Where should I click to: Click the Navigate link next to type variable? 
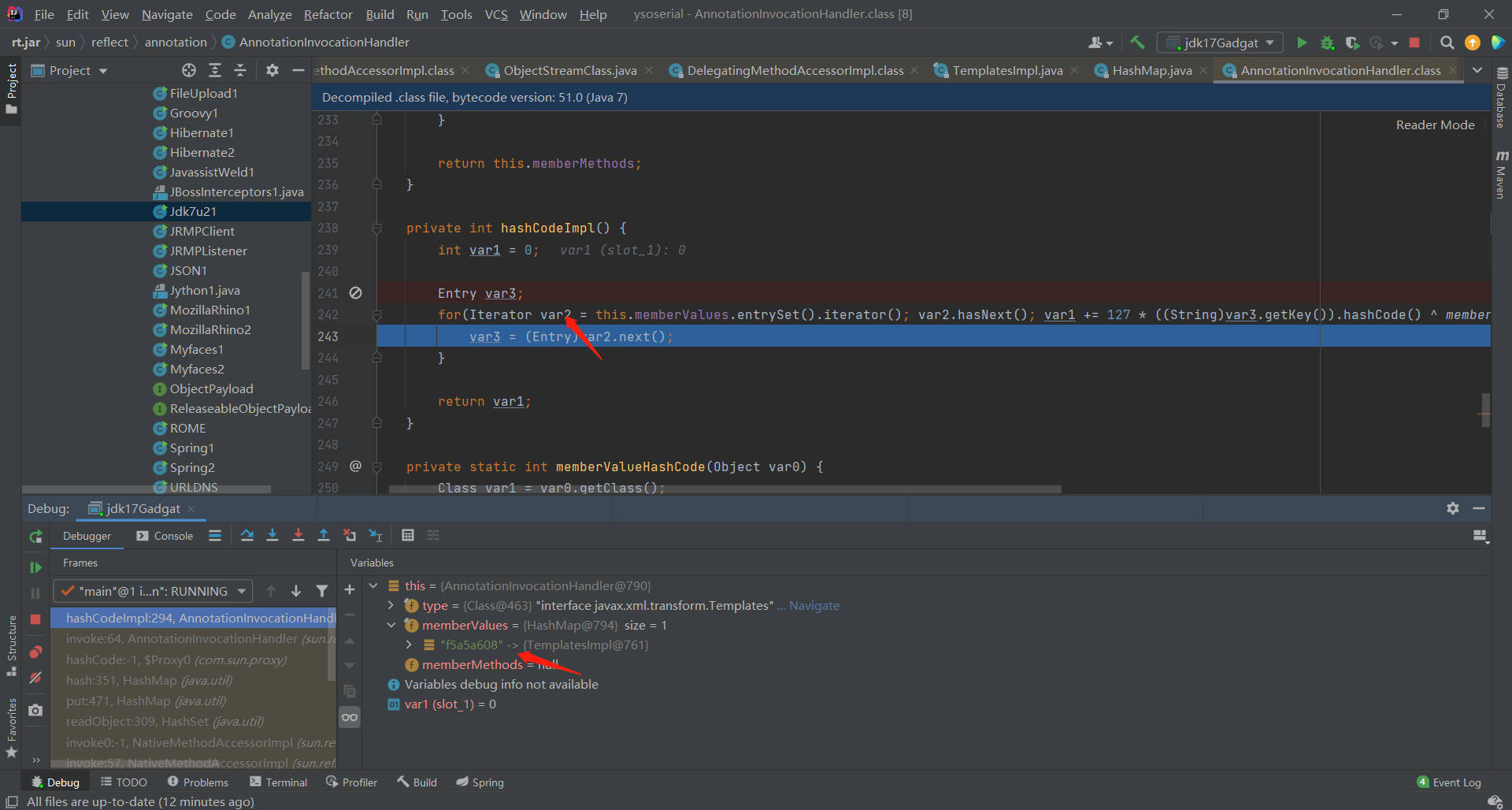coord(814,605)
